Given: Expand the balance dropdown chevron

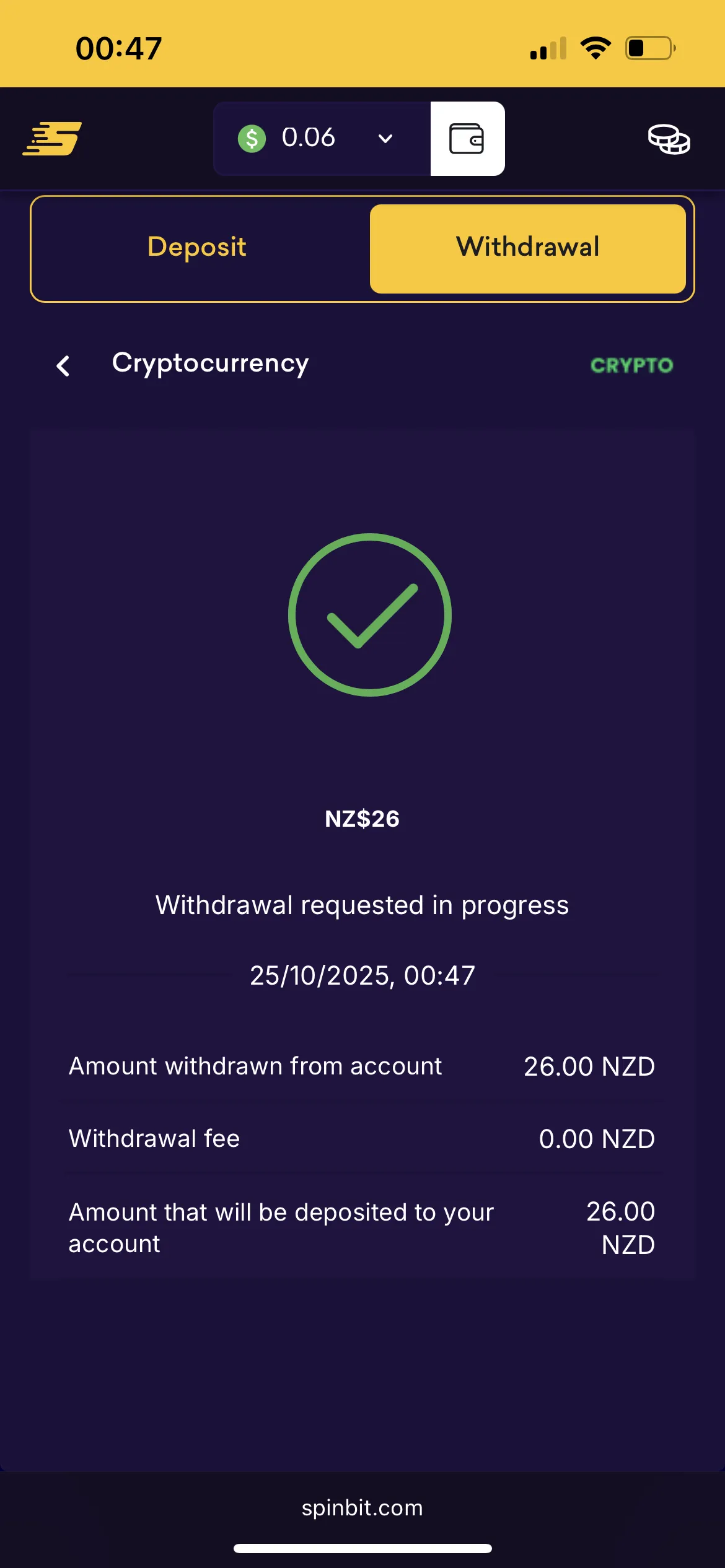Looking at the screenshot, I should point(385,138).
